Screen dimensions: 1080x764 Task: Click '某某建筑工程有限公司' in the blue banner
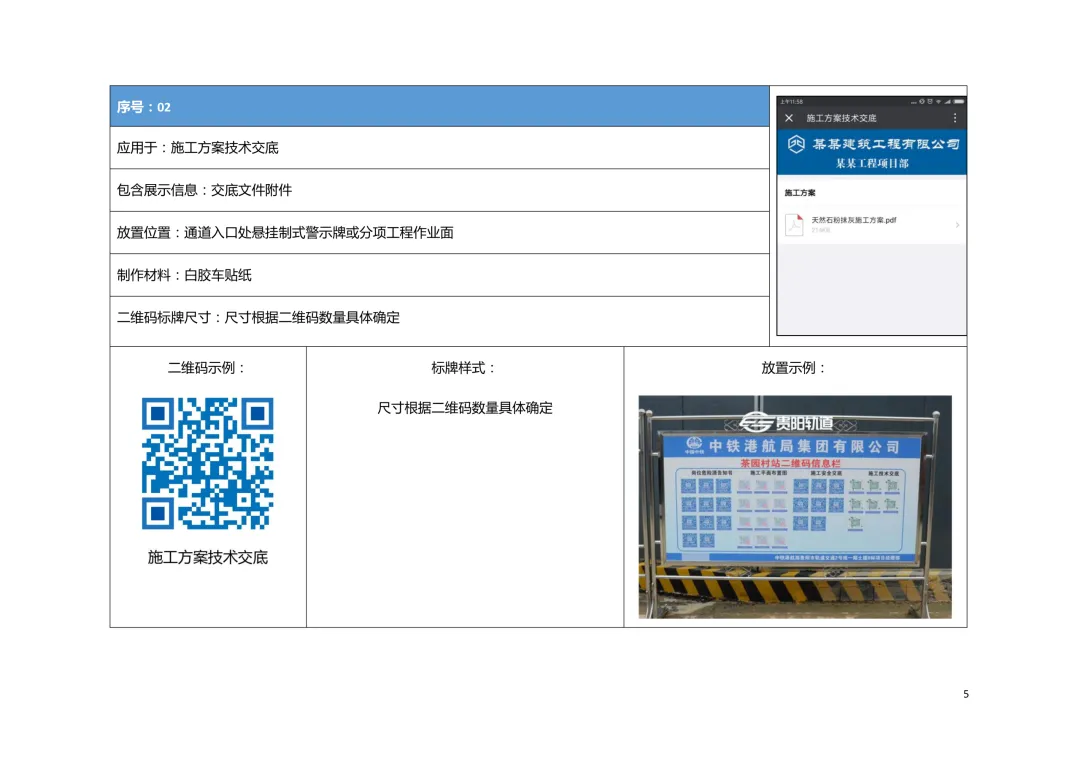(x=886, y=144)
